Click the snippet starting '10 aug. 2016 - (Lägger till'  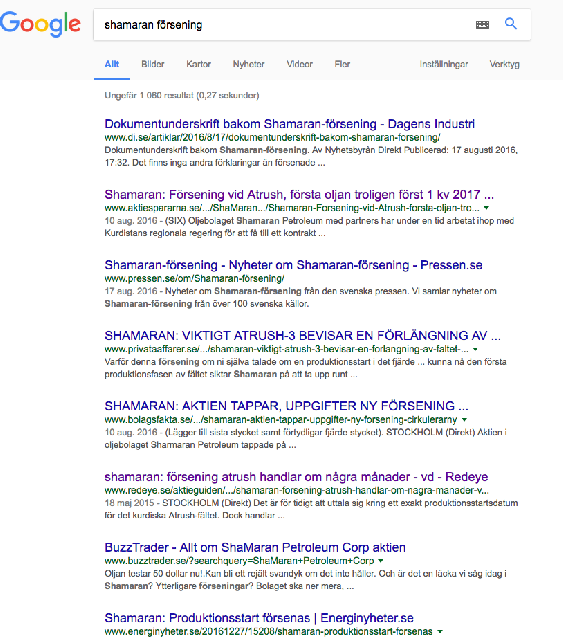(305, 439)
